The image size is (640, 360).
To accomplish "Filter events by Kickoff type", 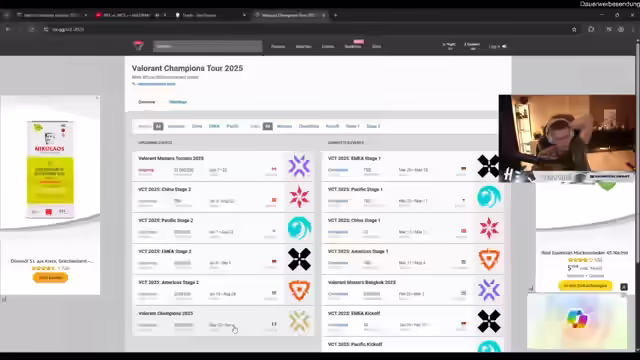I will (332, 126).
